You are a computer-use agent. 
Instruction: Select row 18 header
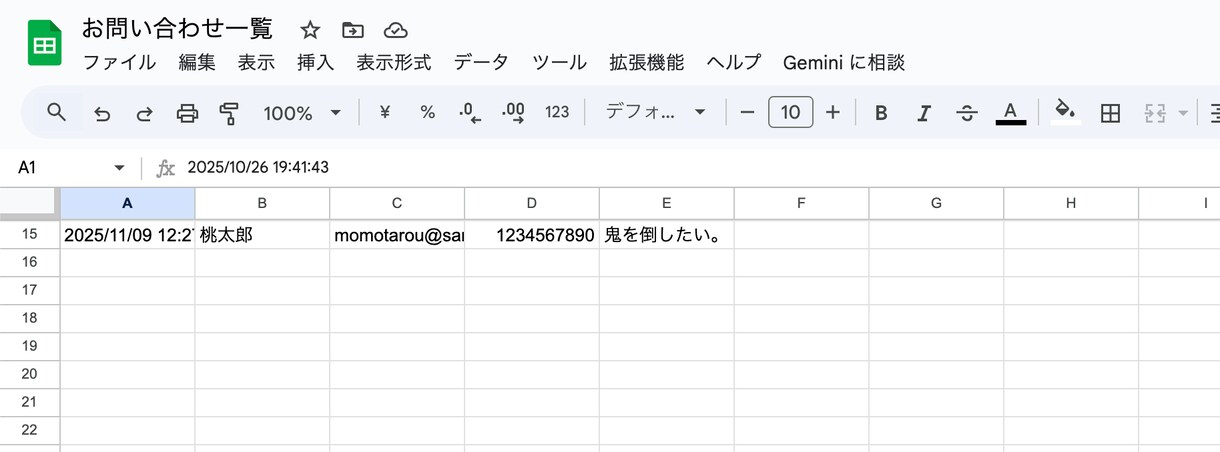click(29, 318)
